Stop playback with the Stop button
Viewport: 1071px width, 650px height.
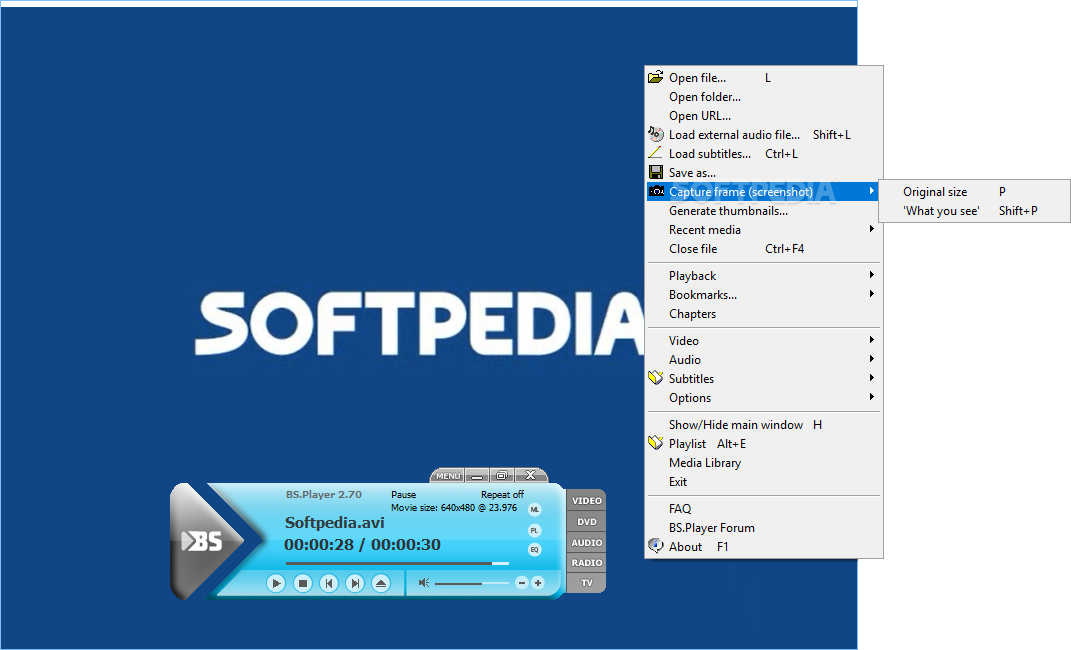pos(303,583)
